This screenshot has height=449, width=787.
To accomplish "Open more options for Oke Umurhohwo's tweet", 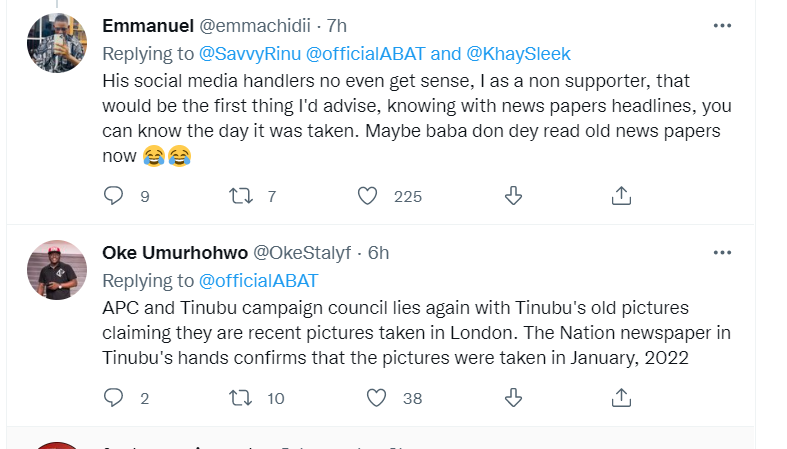I will coord(722,252).
